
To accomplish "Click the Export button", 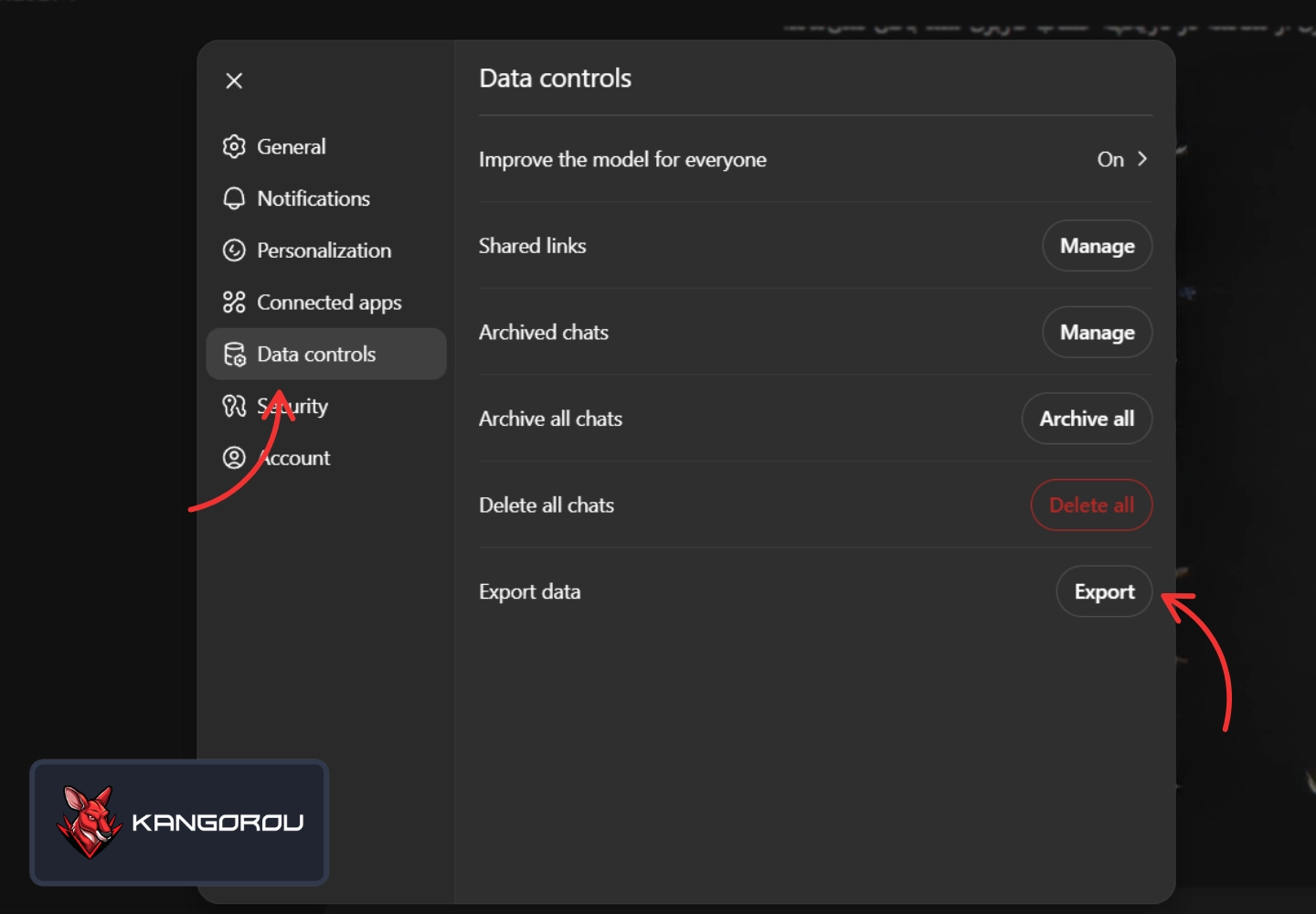I will point(1104,592).
